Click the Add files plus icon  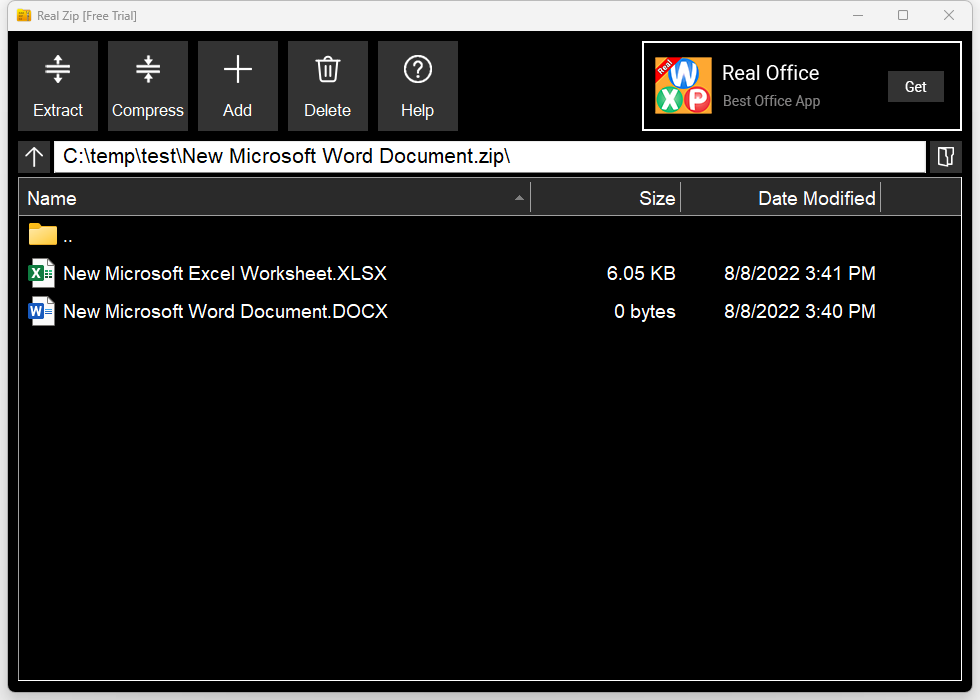tap(237, 70)
